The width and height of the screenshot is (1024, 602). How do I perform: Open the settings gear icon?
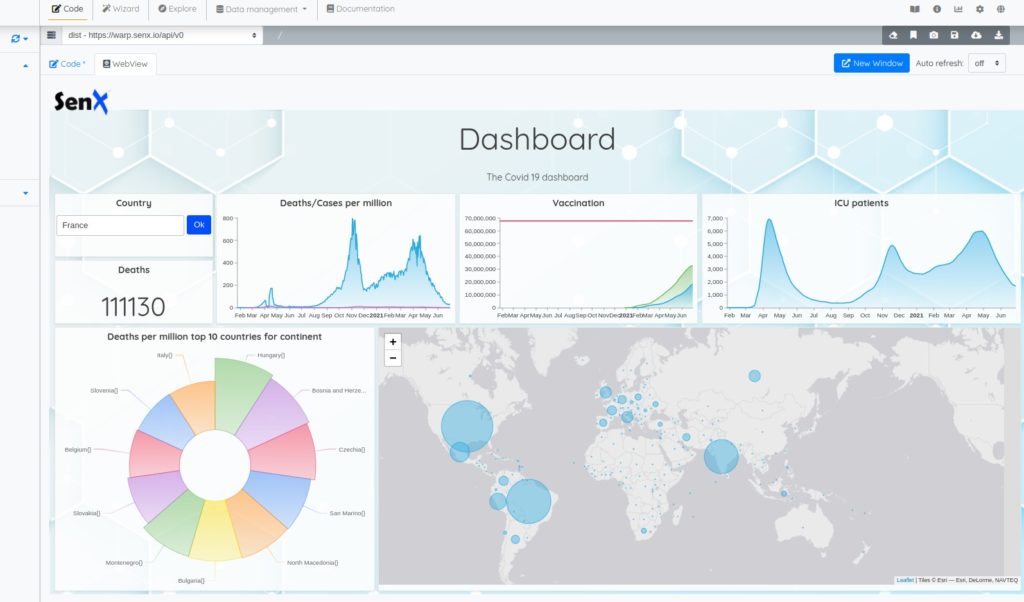pyautogui.click(x=980, y=9)
